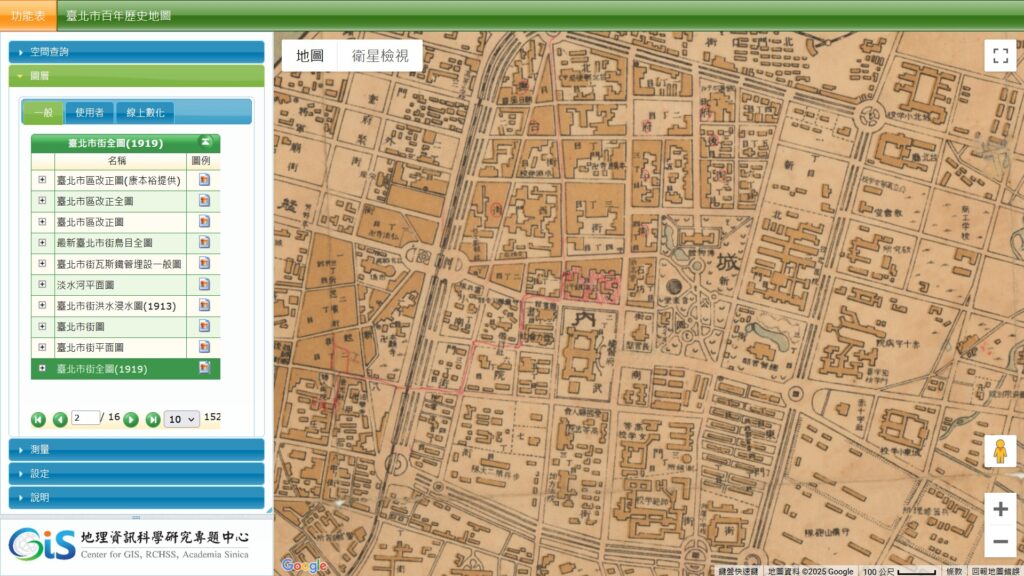Open legend icon for 淡水河平面圖
The width and height of the screenshot is (1024, 576).
coord(204,285)
